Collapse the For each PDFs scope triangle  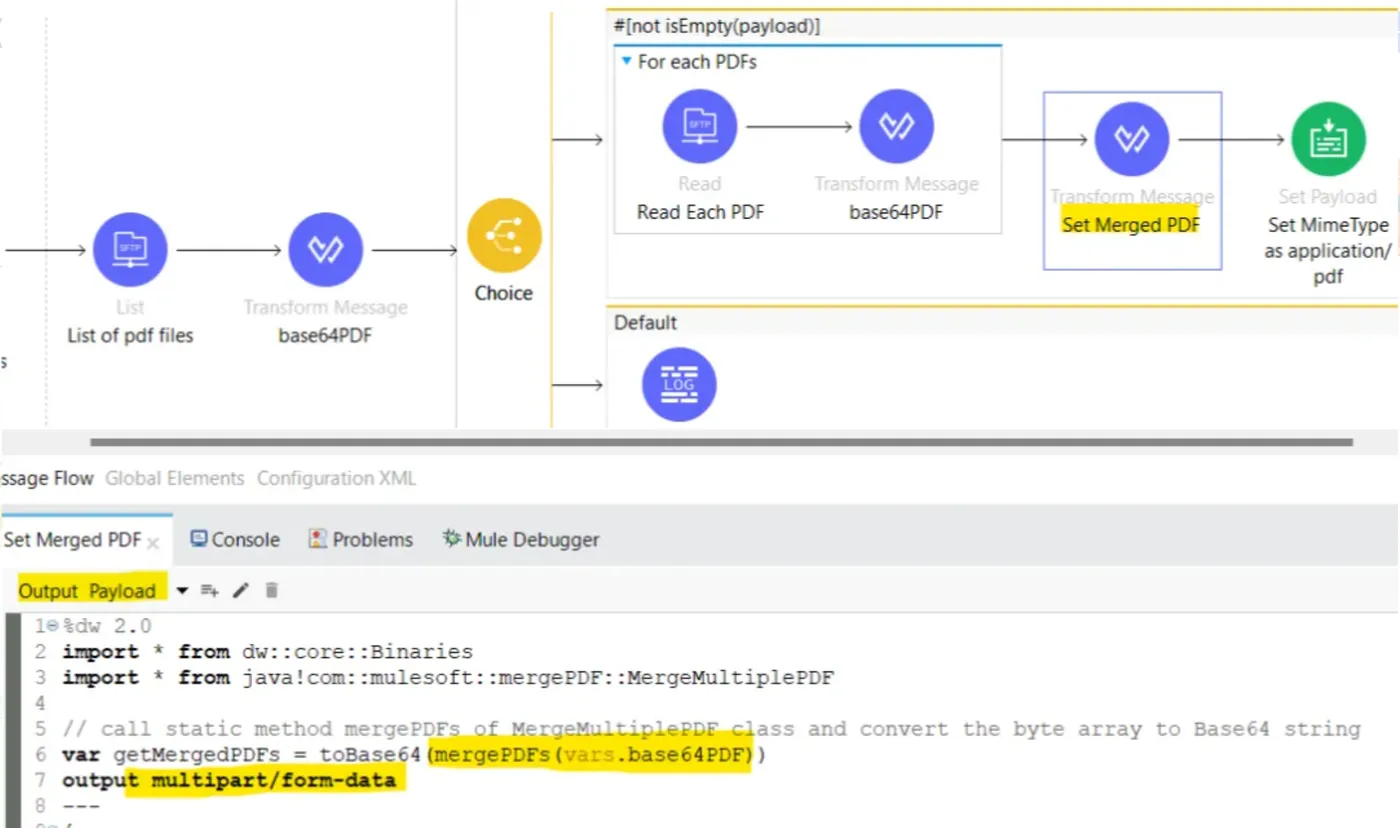627,62
